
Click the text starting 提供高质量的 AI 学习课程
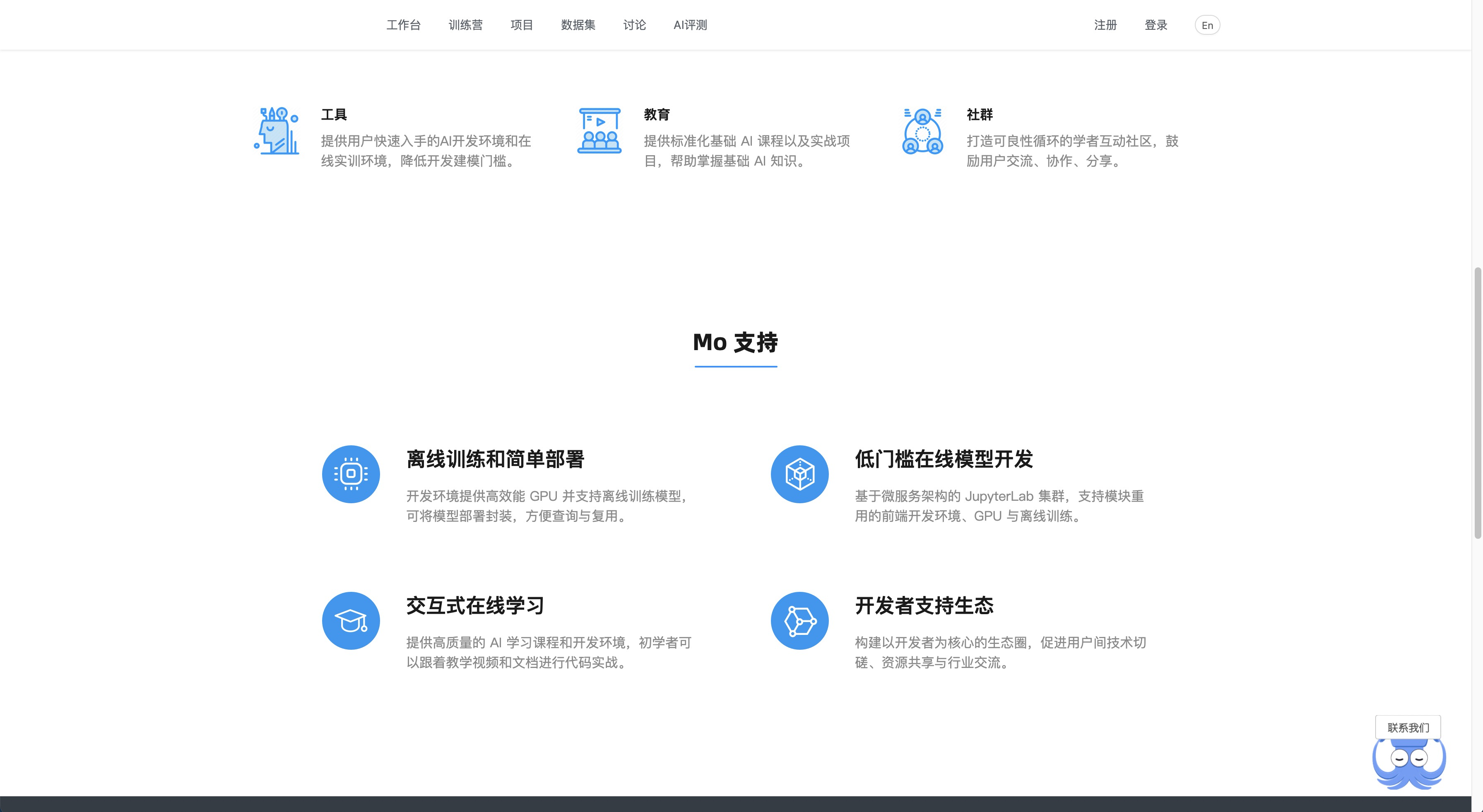coord(549,652)
